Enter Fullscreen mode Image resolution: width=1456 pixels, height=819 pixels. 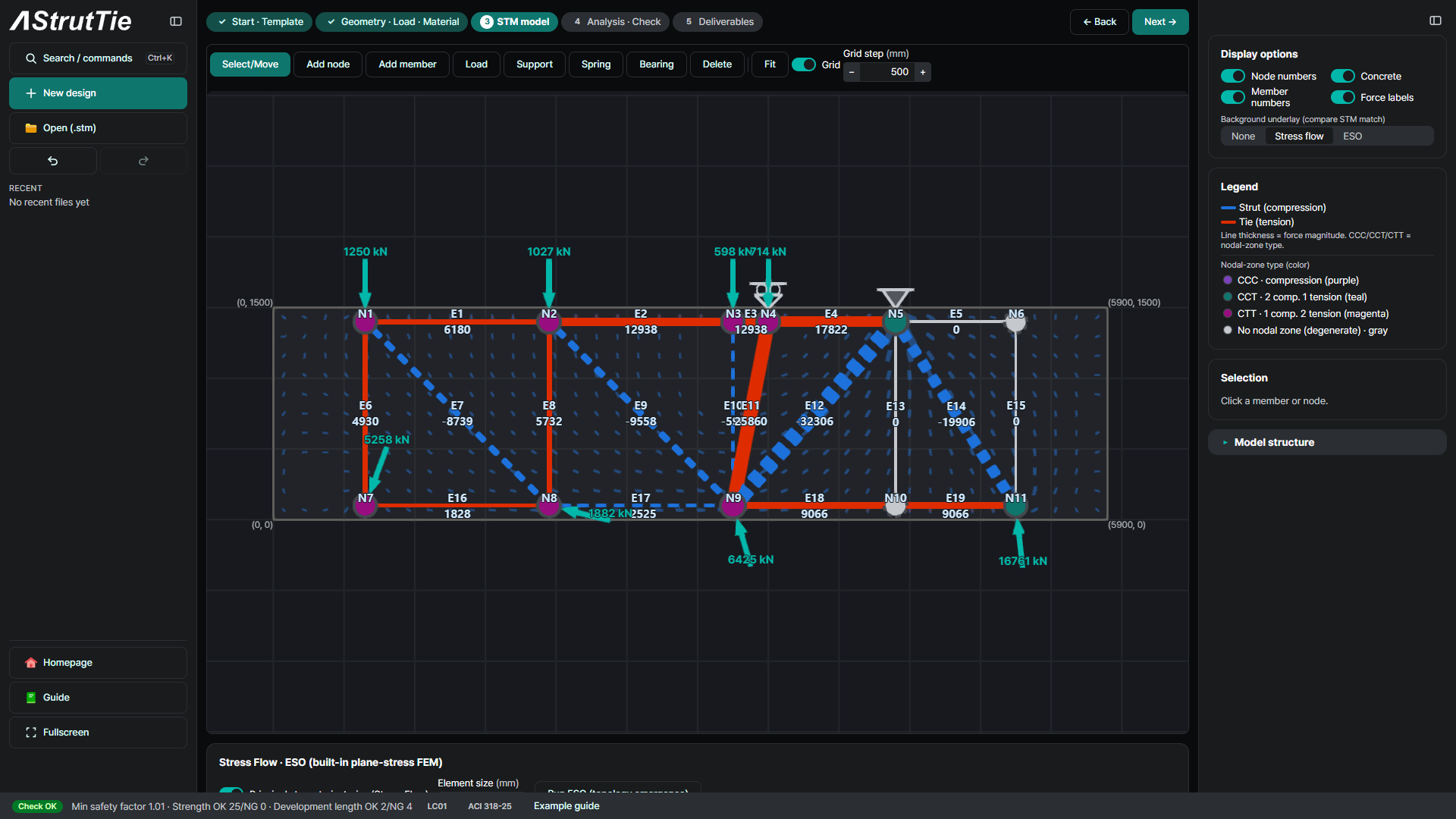tap(98, 733)
